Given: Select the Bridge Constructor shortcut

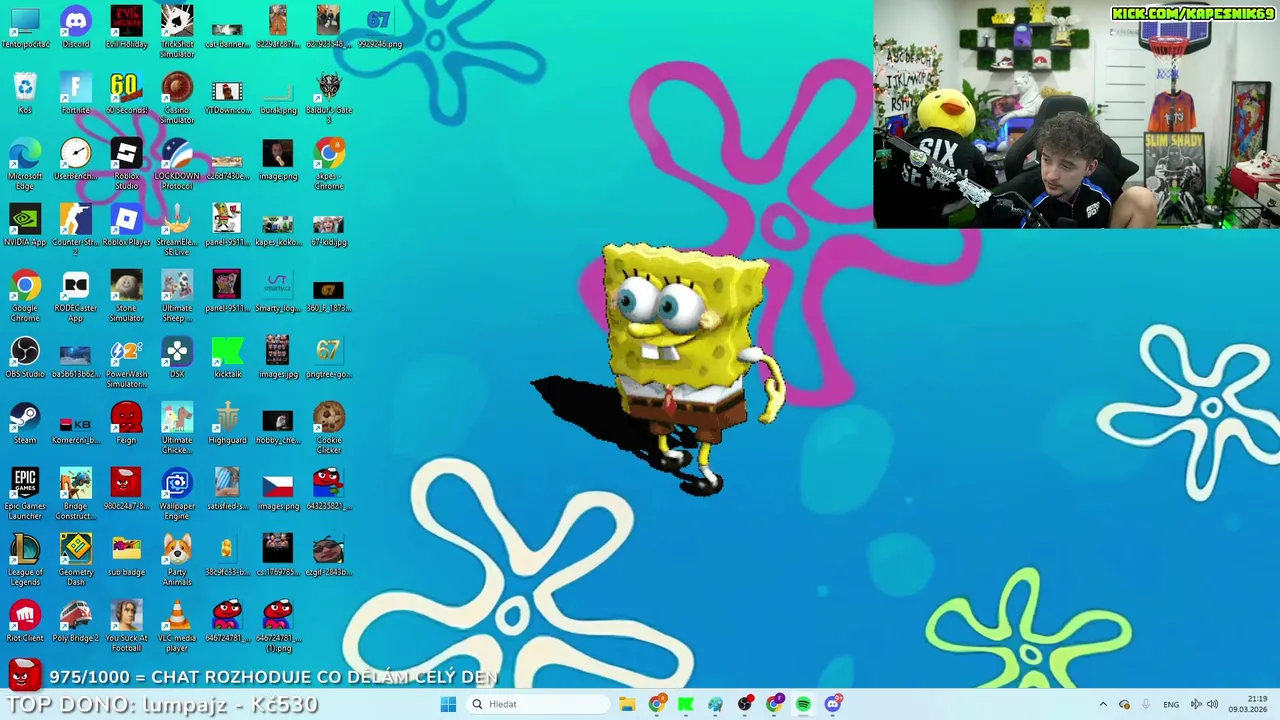Looking at the screenshot, I should [x=75, y=493].
